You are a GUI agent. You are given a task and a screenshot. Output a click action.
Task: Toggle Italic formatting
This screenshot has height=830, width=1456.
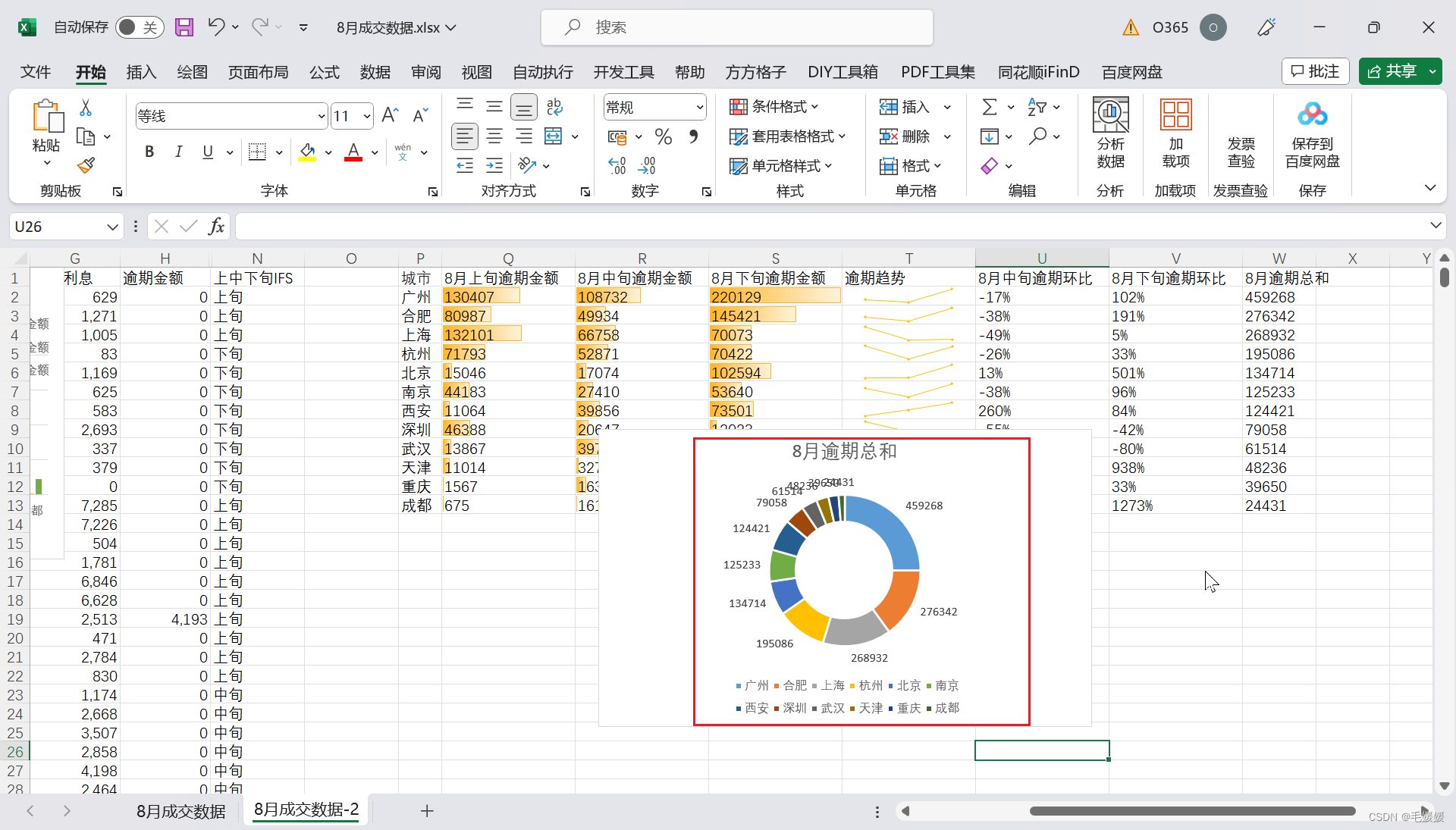click(x=178, y=152)
